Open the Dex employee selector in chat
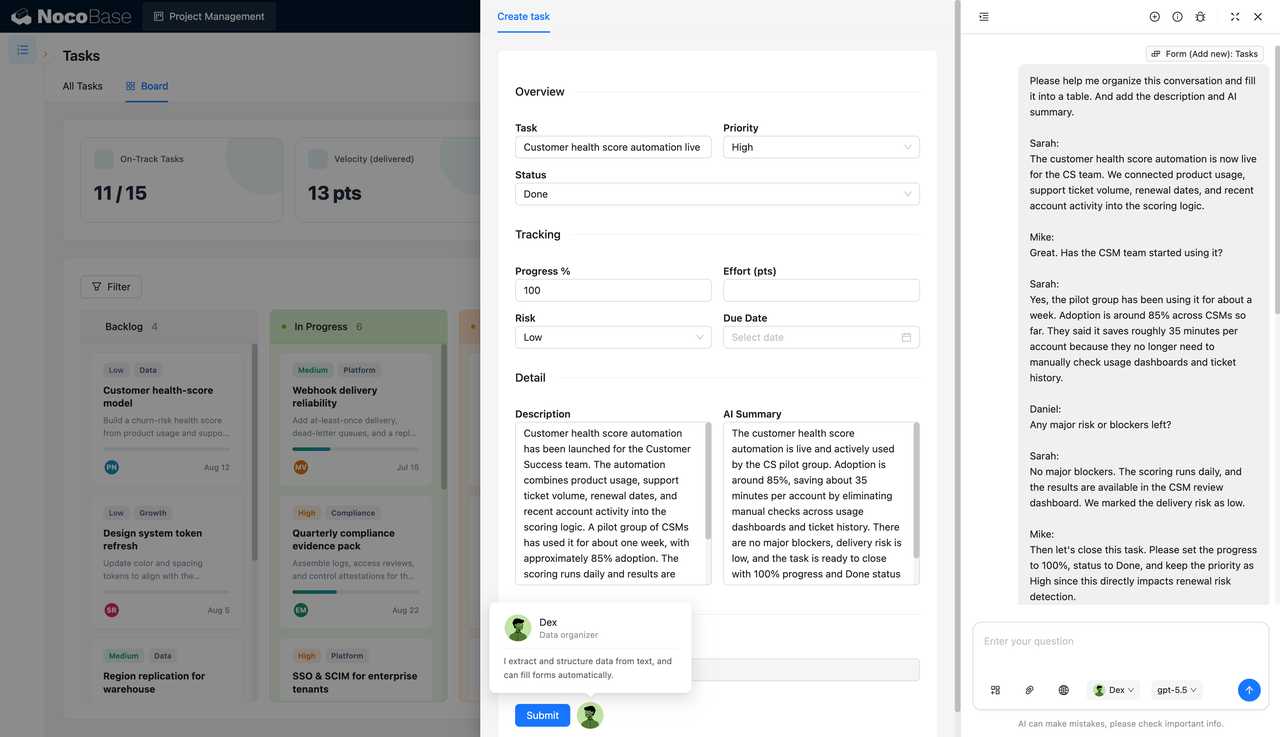The width and height of the screenshot is (1280, 737). pyautogui.click(x=1113, y=690)
